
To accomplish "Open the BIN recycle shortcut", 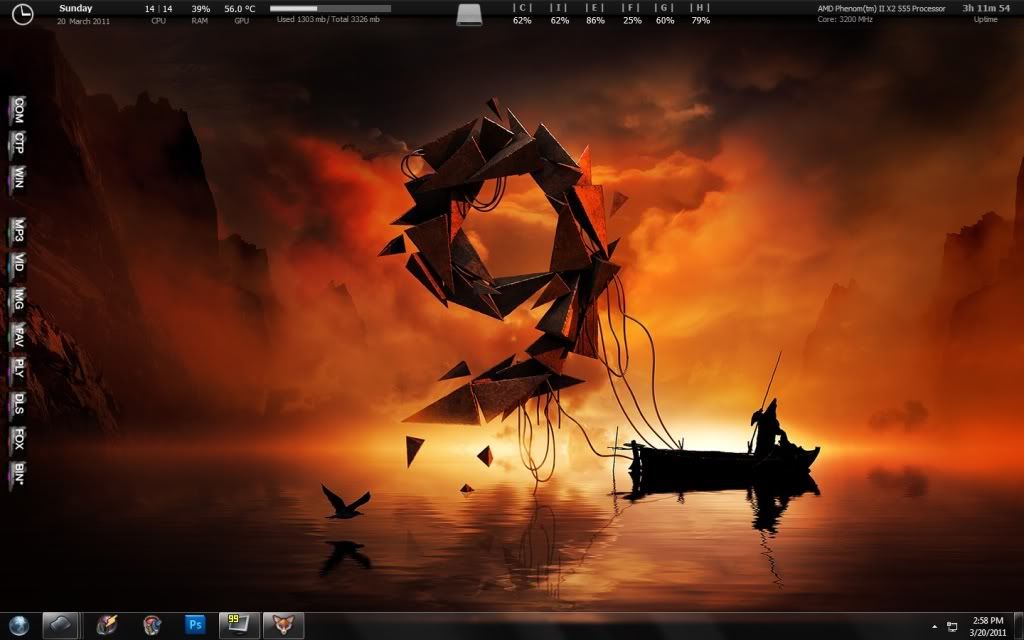I will click(x=18, y=473).
